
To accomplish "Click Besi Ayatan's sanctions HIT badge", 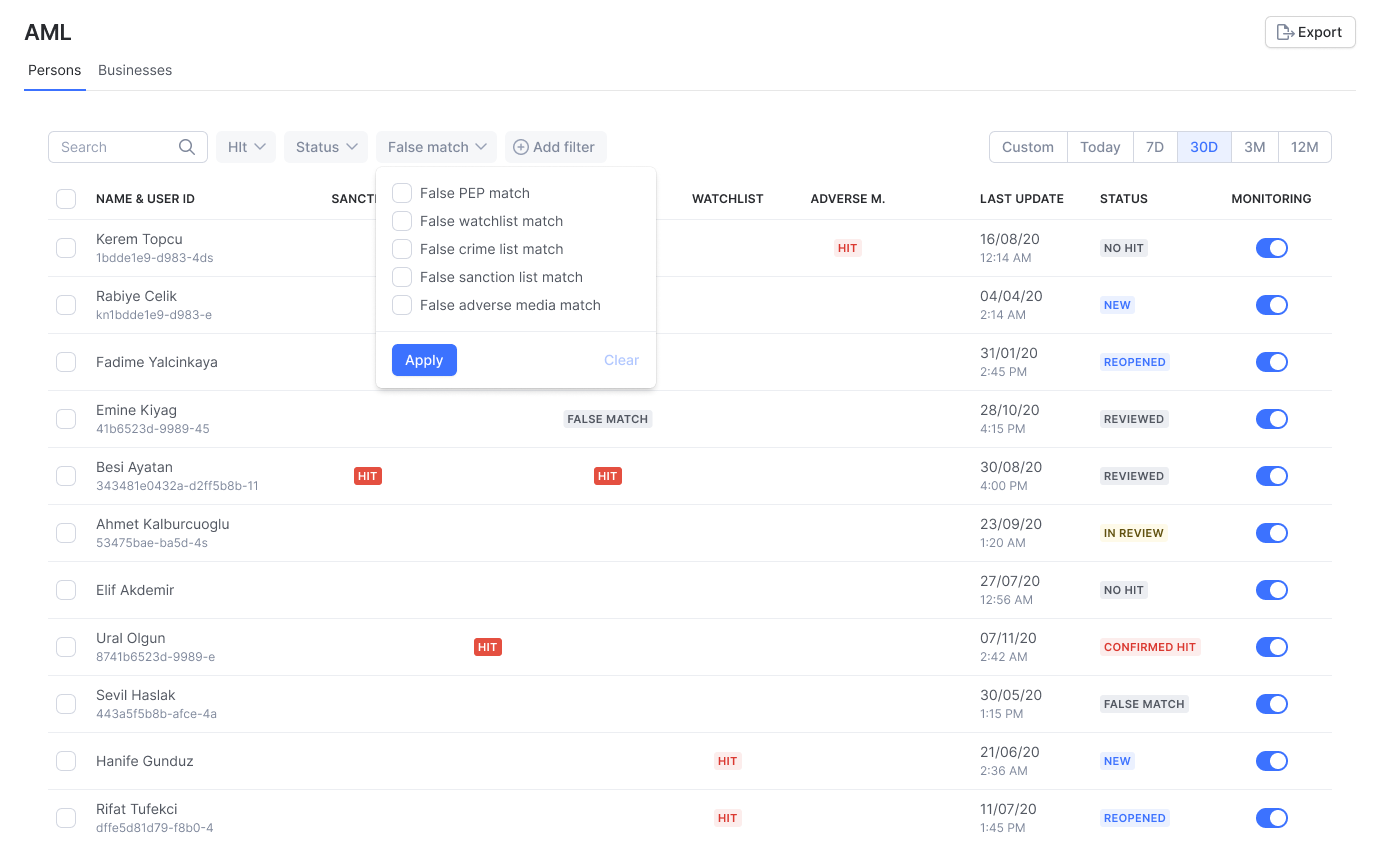I will [367, 476].
